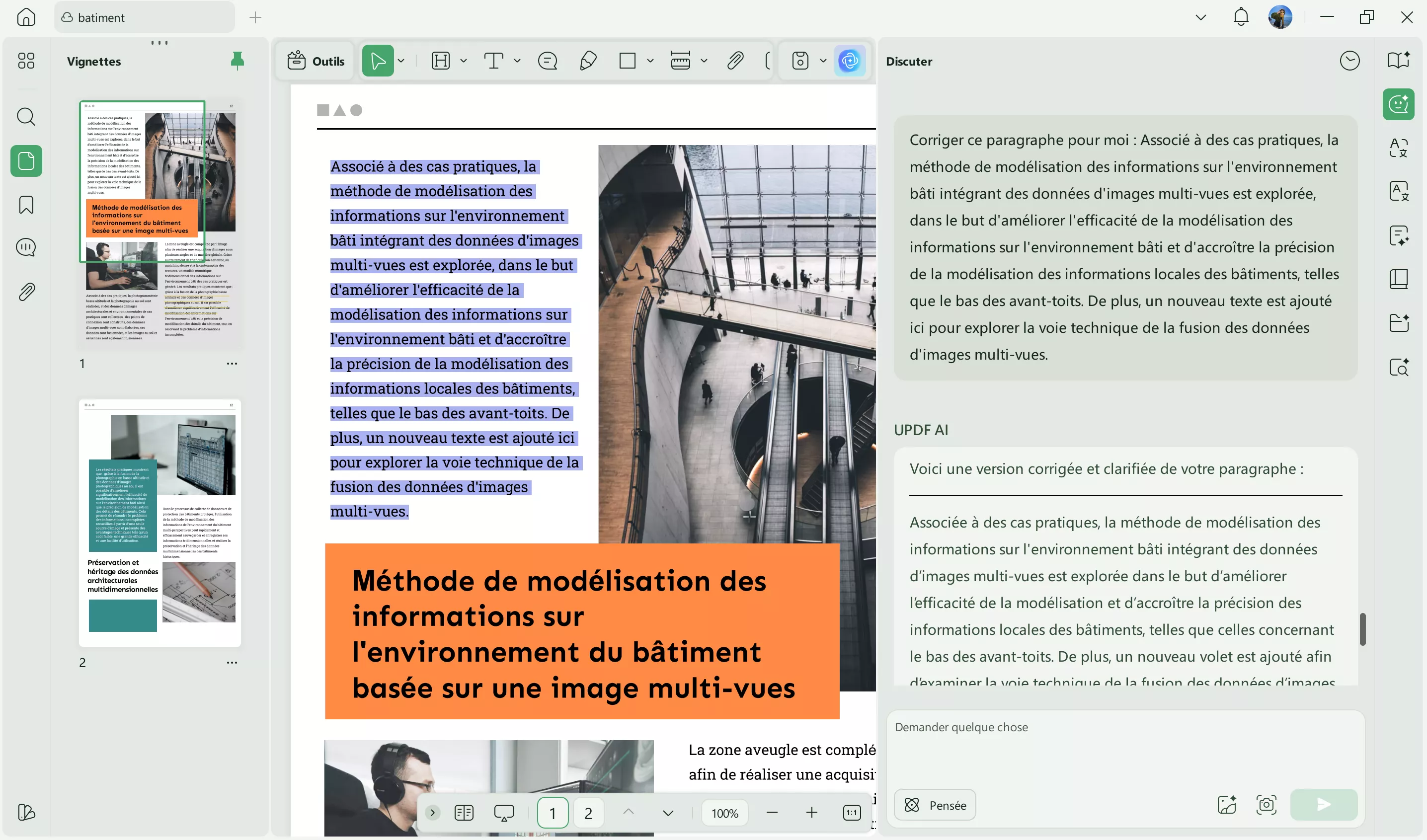The width and height of the screenshot is (1427, 840).
Task: Select the rectangle shape tool
Action: pos(627,61)
